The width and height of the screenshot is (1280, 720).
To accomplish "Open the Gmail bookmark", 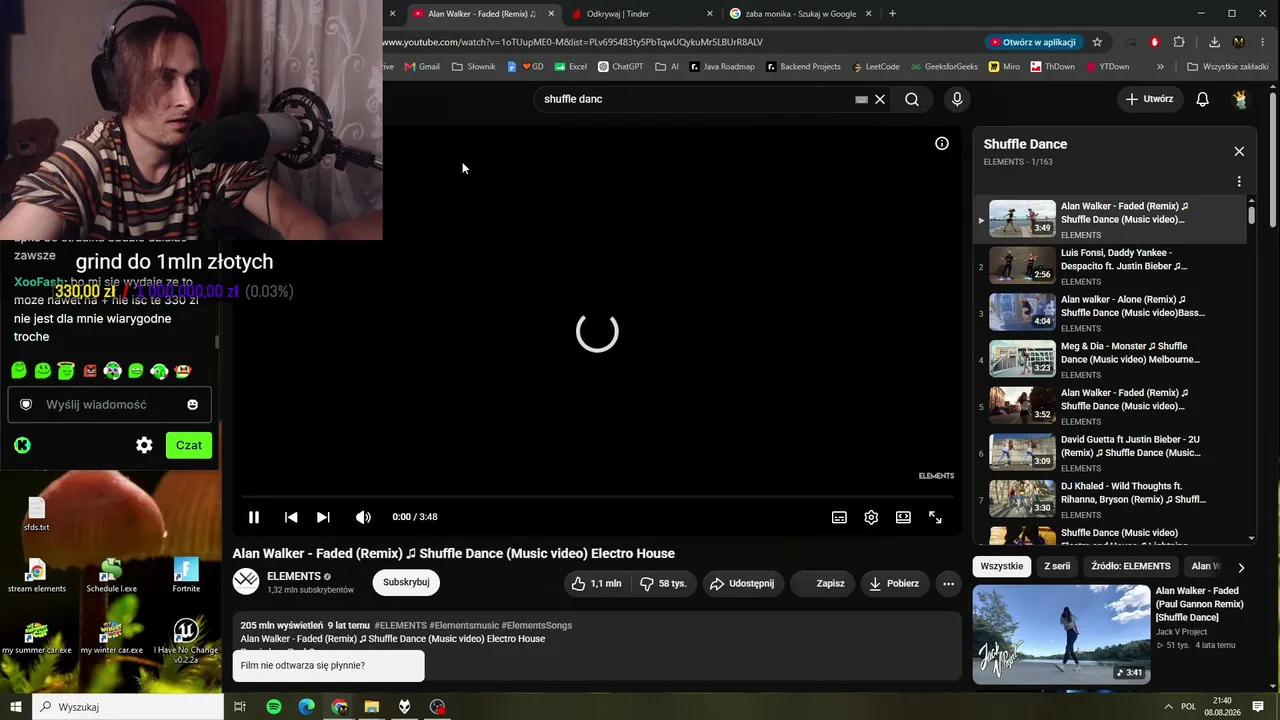I will [422, 67].
